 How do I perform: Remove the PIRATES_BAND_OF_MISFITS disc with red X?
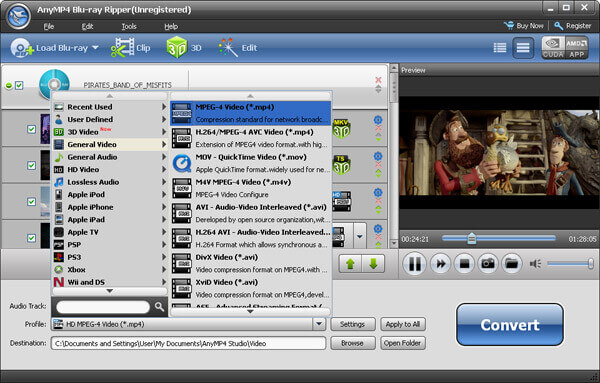pyautogui.click(x=378, y=80)
